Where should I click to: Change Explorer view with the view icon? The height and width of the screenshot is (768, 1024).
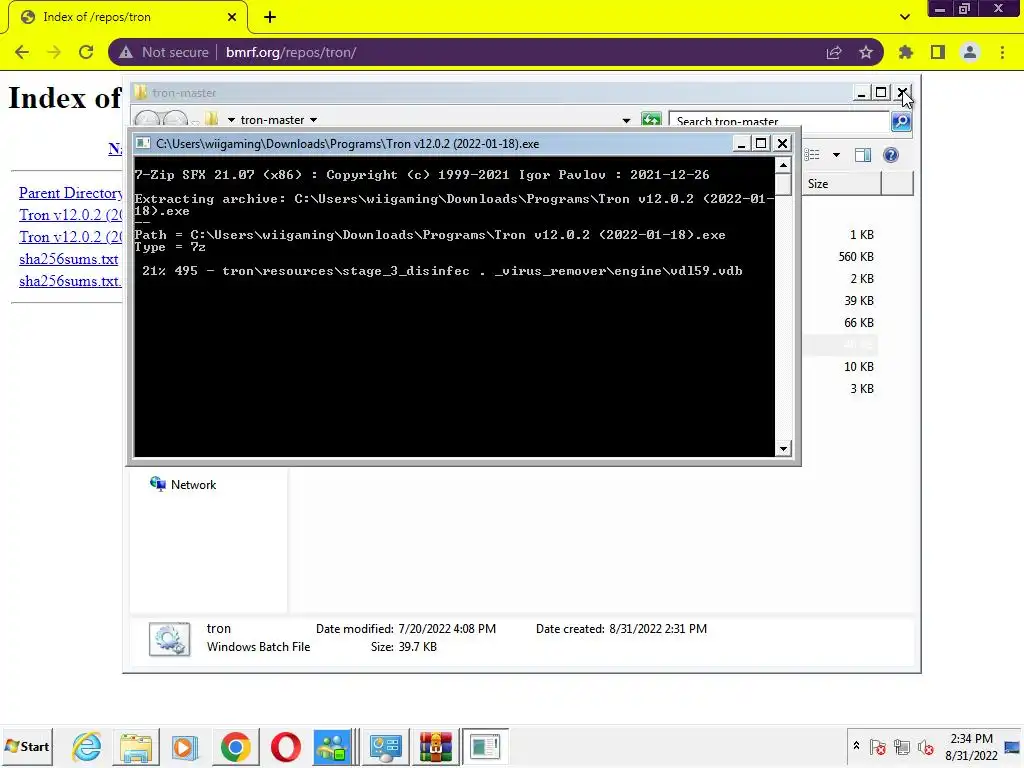[x=812, y=155]
